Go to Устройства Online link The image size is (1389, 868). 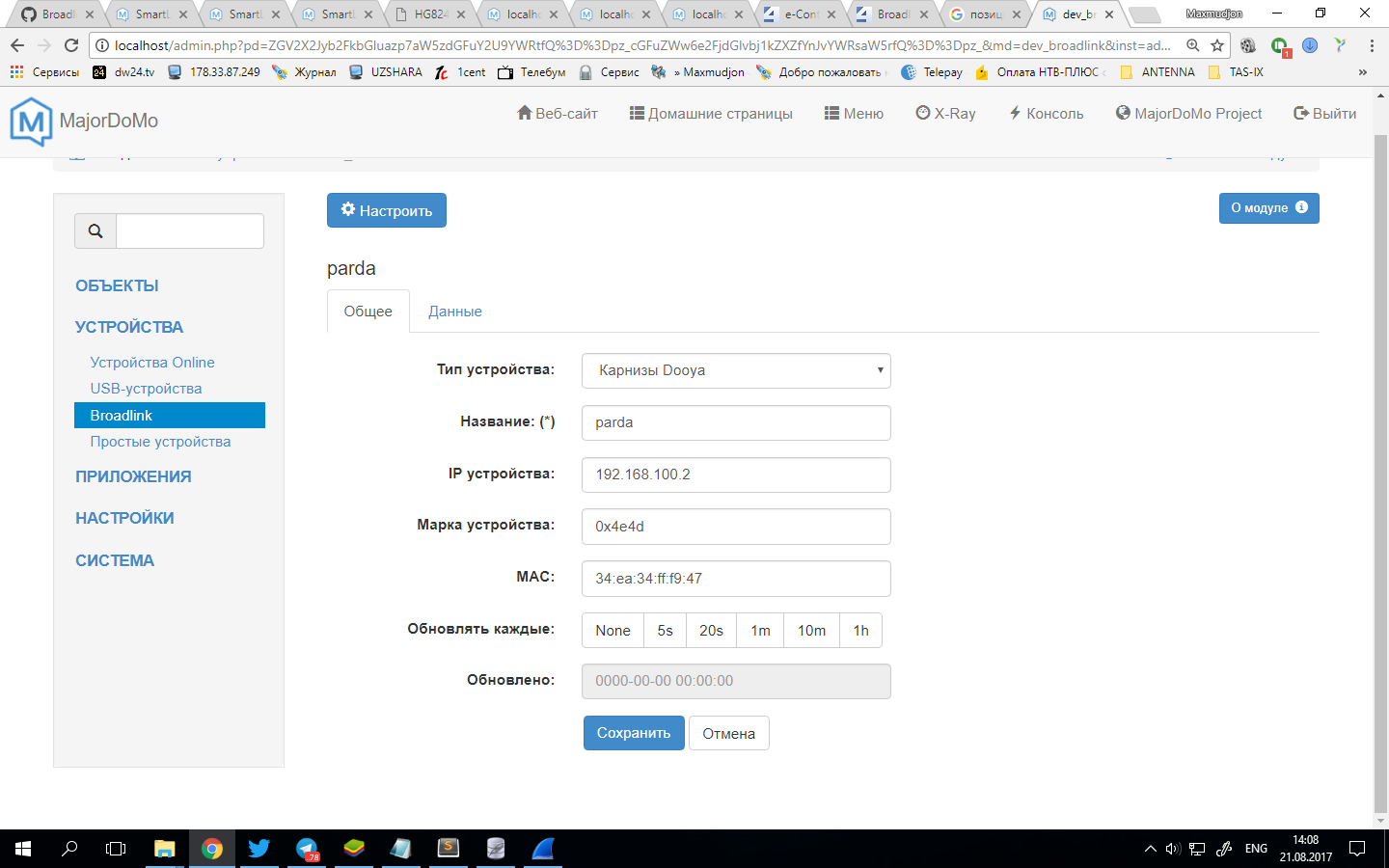coord(152,363)
